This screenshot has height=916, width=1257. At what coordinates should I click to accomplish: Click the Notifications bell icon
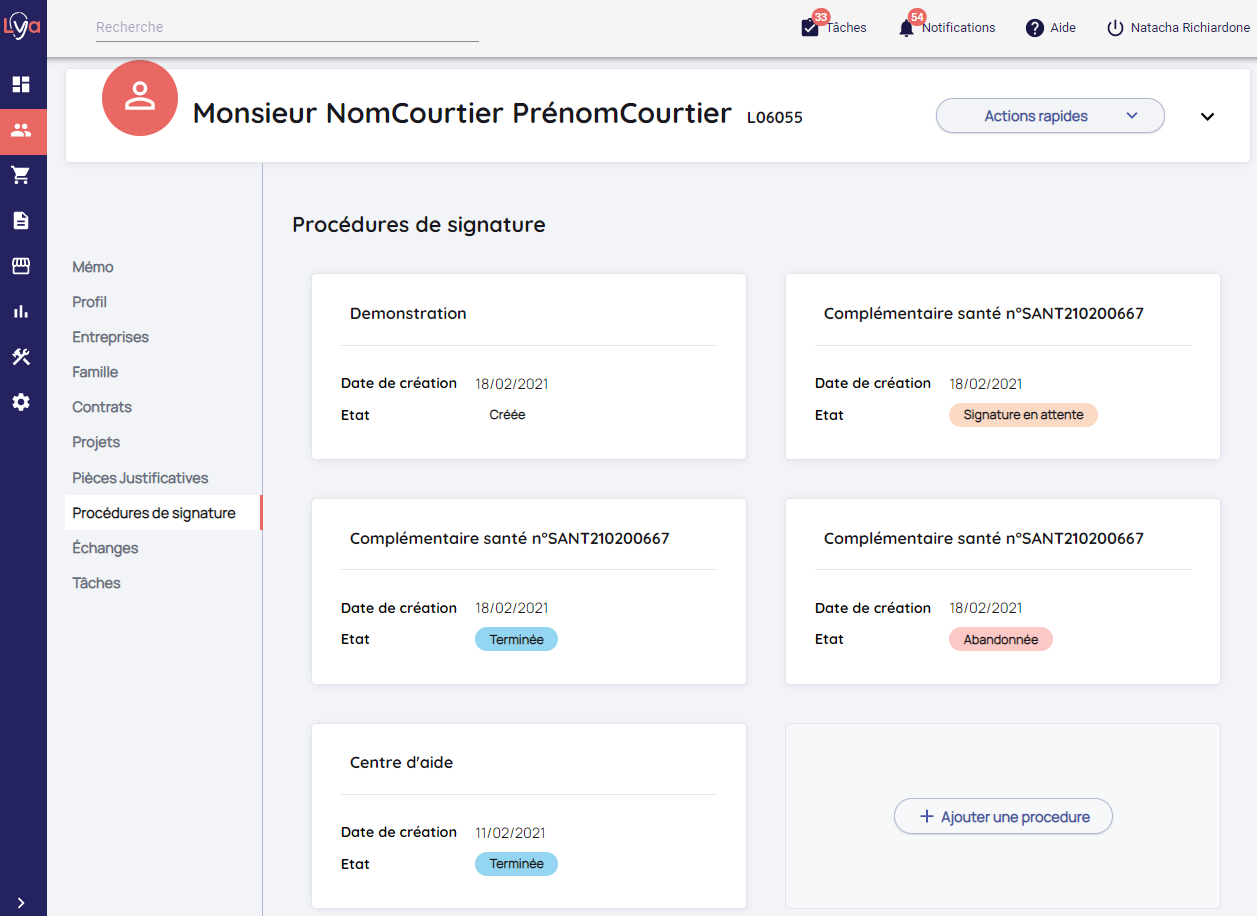(x=906, y=28)
